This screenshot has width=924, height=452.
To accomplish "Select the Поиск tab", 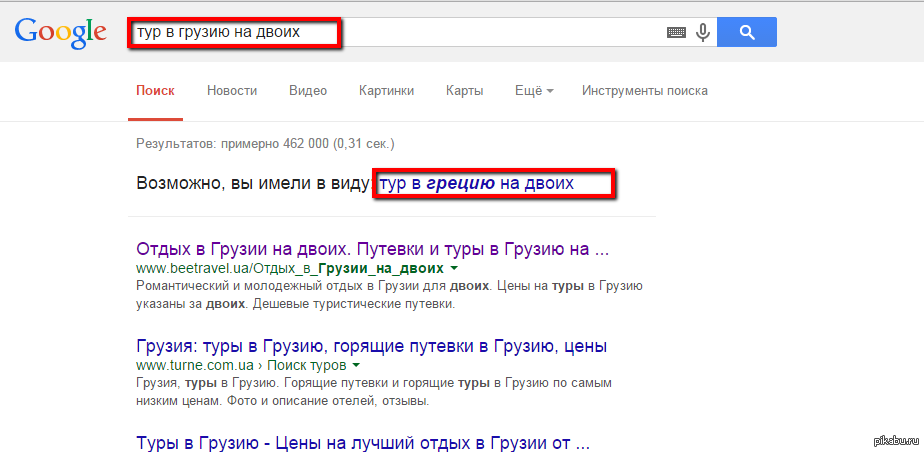I will tap(155, 91).
